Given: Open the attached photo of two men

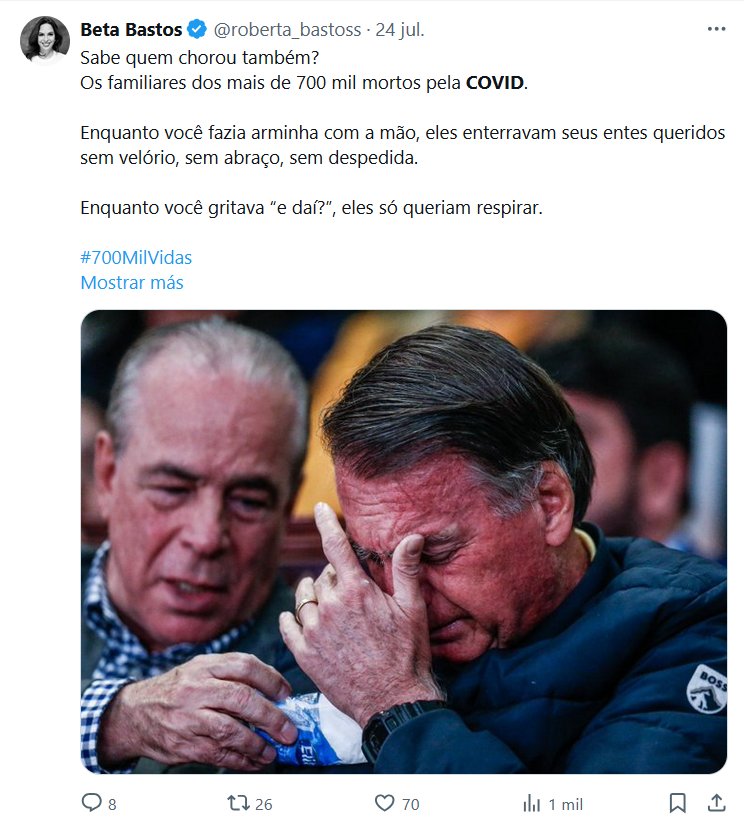Looking at the screenshot, I should pyautogui.click(x=403, y=542).
